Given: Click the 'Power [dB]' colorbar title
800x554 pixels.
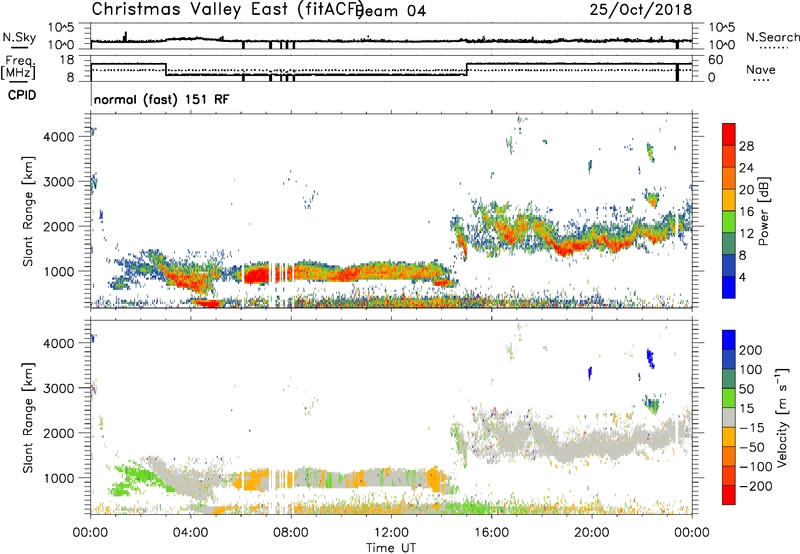Looking at the screenshot, I should (x=764, y=211).
